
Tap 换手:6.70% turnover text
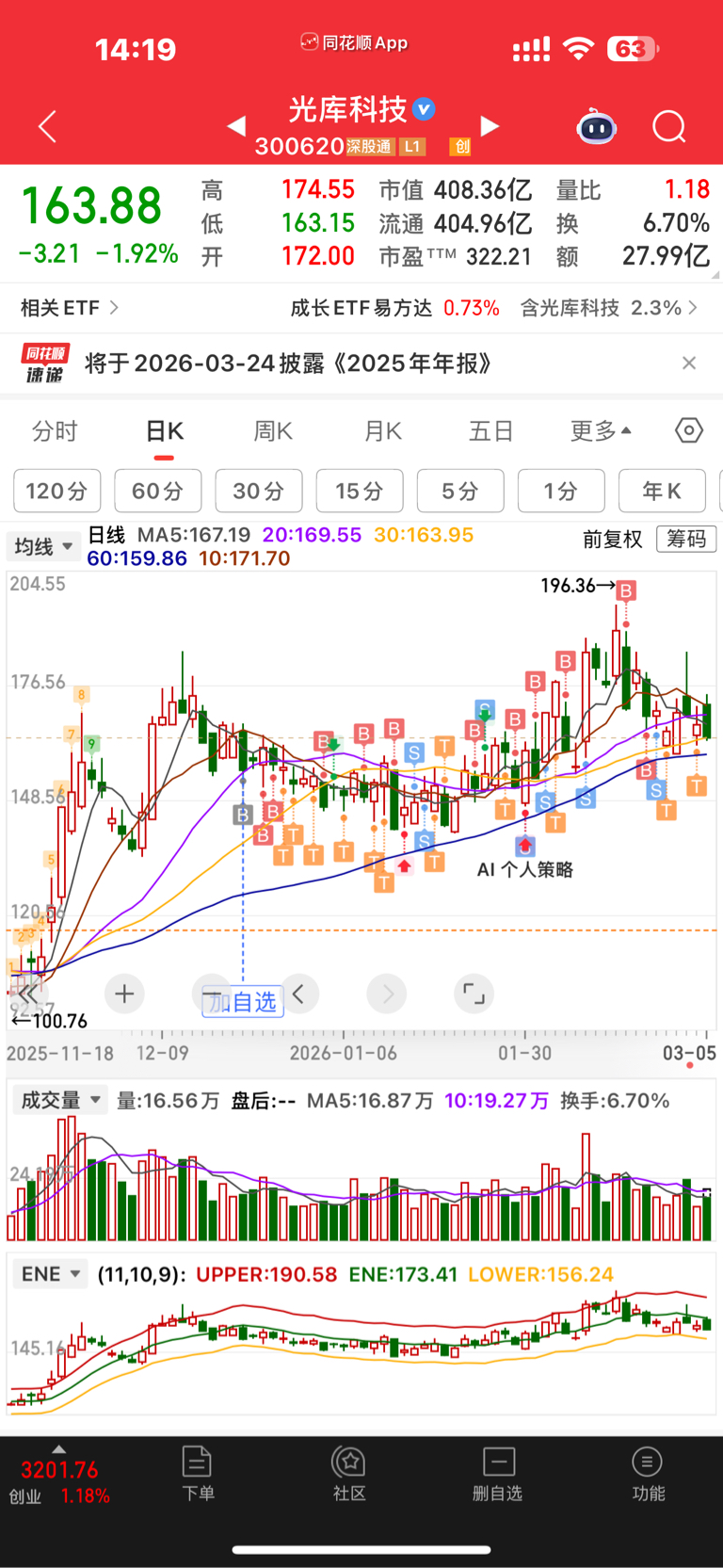point(615,1100)
